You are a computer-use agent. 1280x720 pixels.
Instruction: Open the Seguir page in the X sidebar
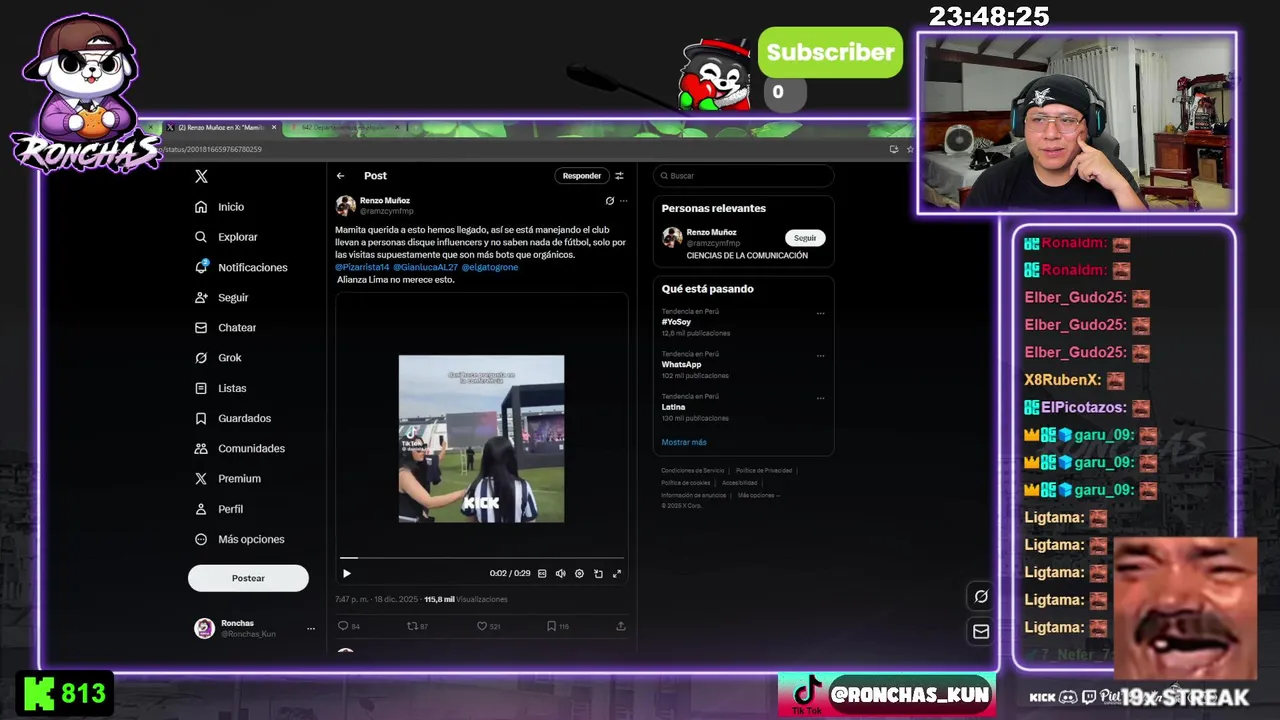pyautogui.click(x=221, y=297)
